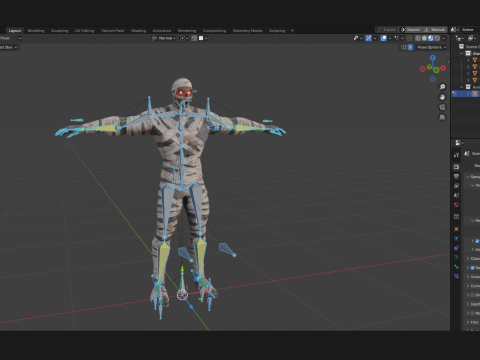Add a new workspace with plus button
Screen dimensions: 480x360
[x=292, y=31]
